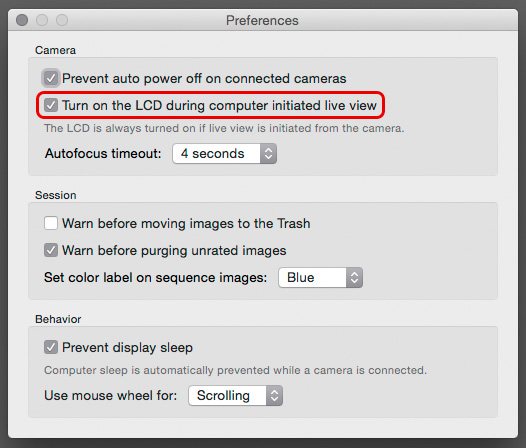Uncheck Prevent auto power off on connected cameras checkbox
Image resolution: width=526 pixels, height=448 pixels.
[x=51, y=79]
